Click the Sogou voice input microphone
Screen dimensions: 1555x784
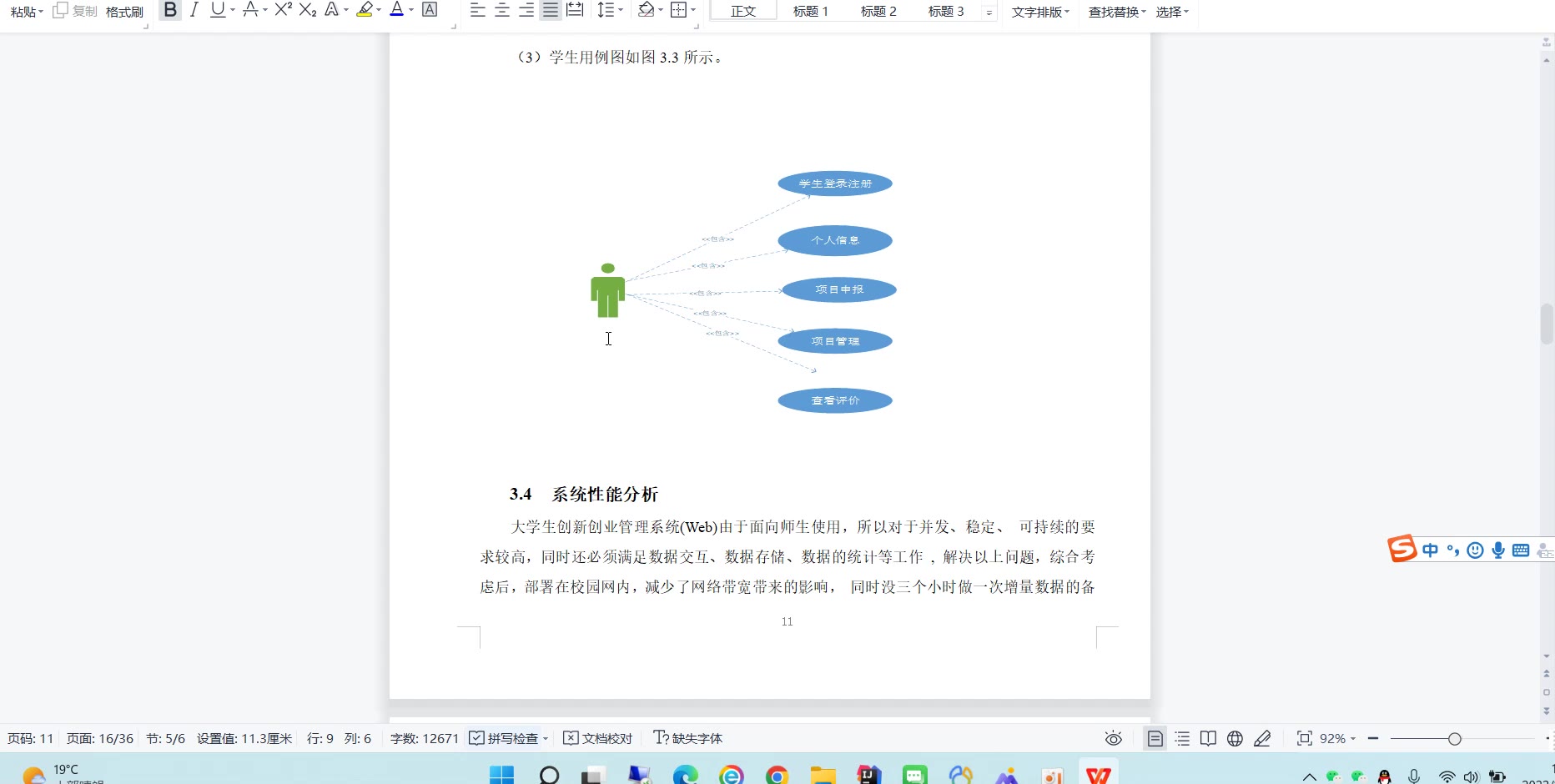point(1498,550)
